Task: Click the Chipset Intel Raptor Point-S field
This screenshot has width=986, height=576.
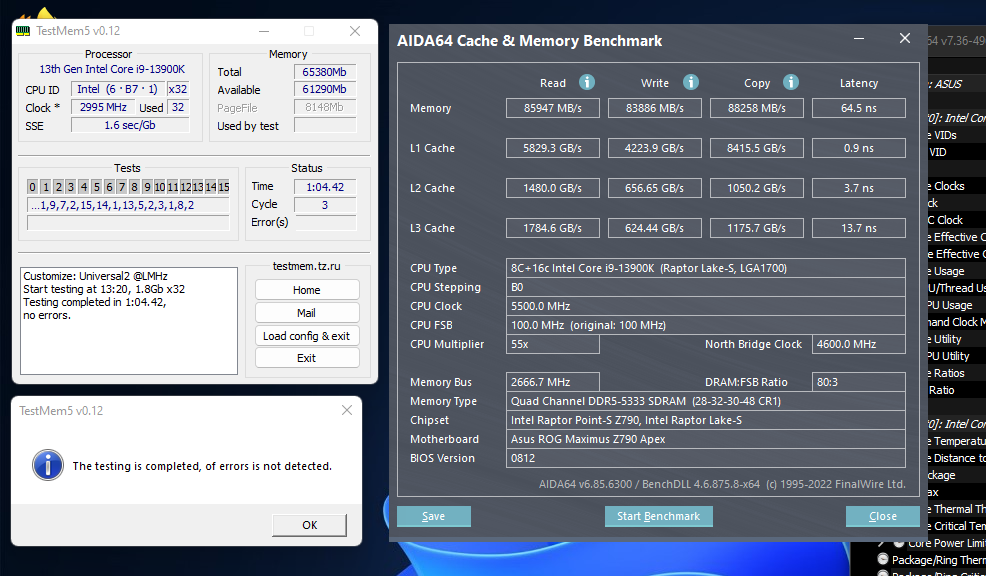Action: pos(706,420)
